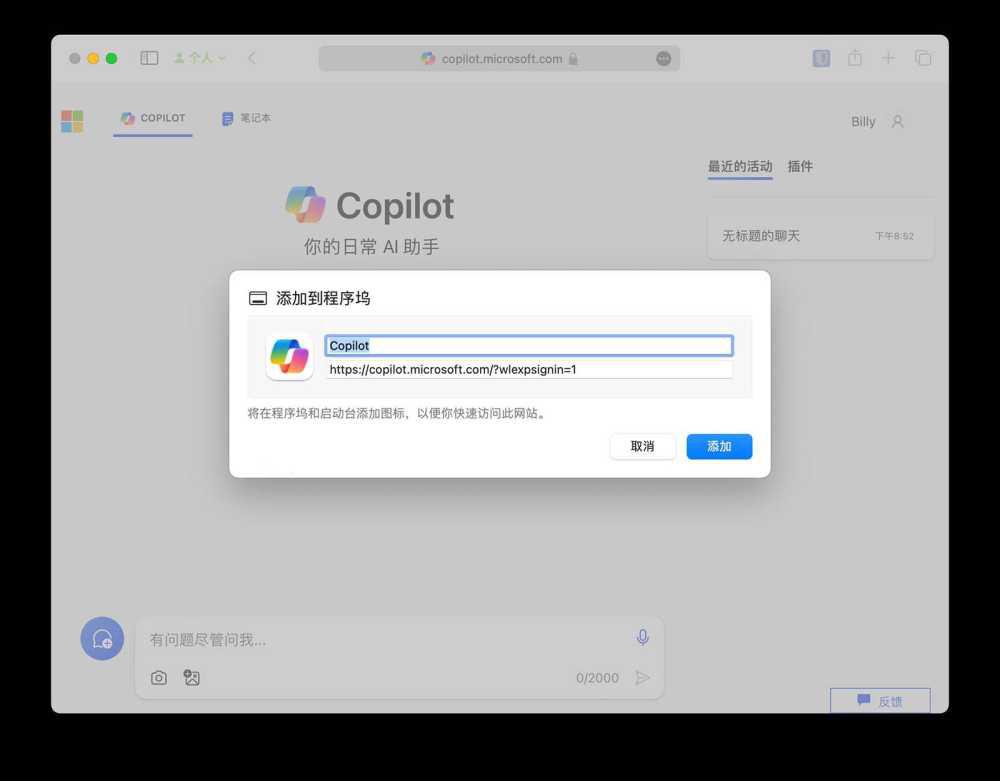Click the microphone icon for voice input
Image resolution: width=1000 pixels, height=781 pixels.
point(643,636)
